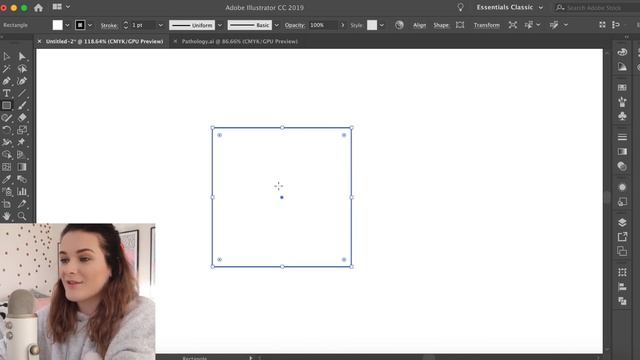Go to Home screen icon
This screenshot has height=360, width=640.
point(38,7)
